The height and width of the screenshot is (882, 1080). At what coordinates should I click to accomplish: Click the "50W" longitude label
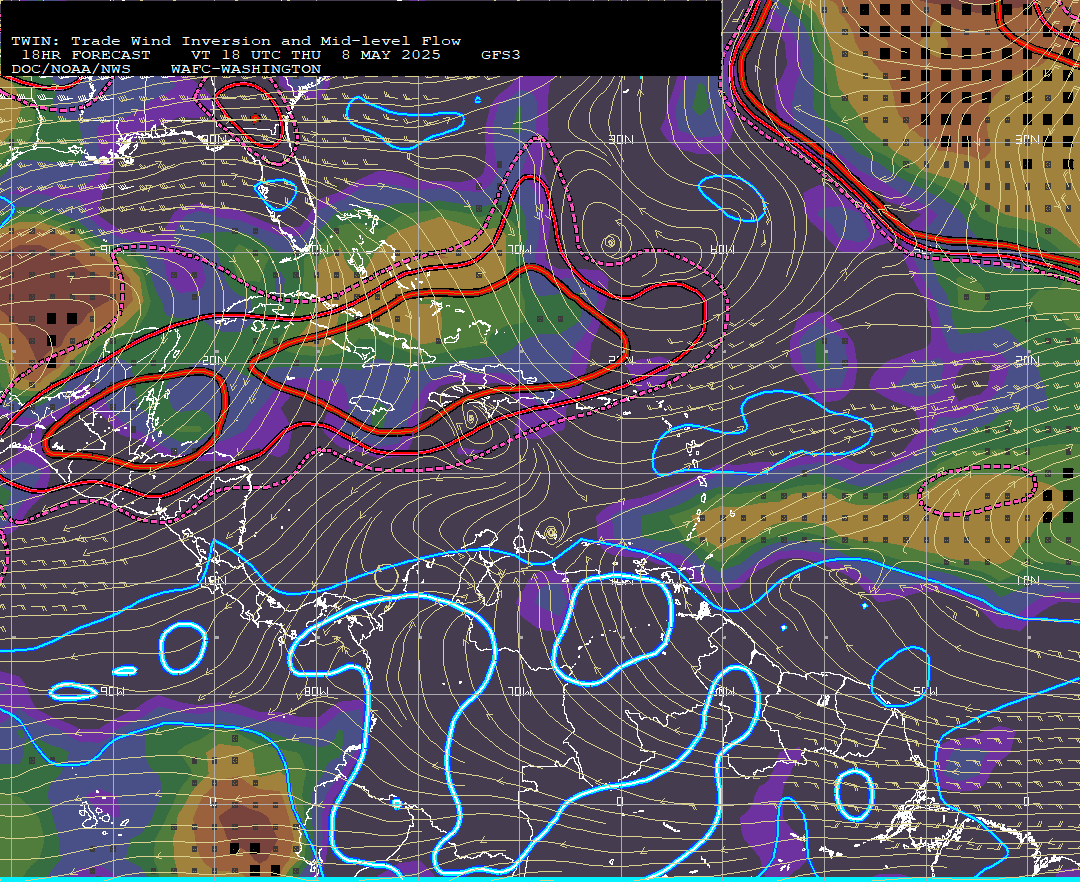[924, 691]
